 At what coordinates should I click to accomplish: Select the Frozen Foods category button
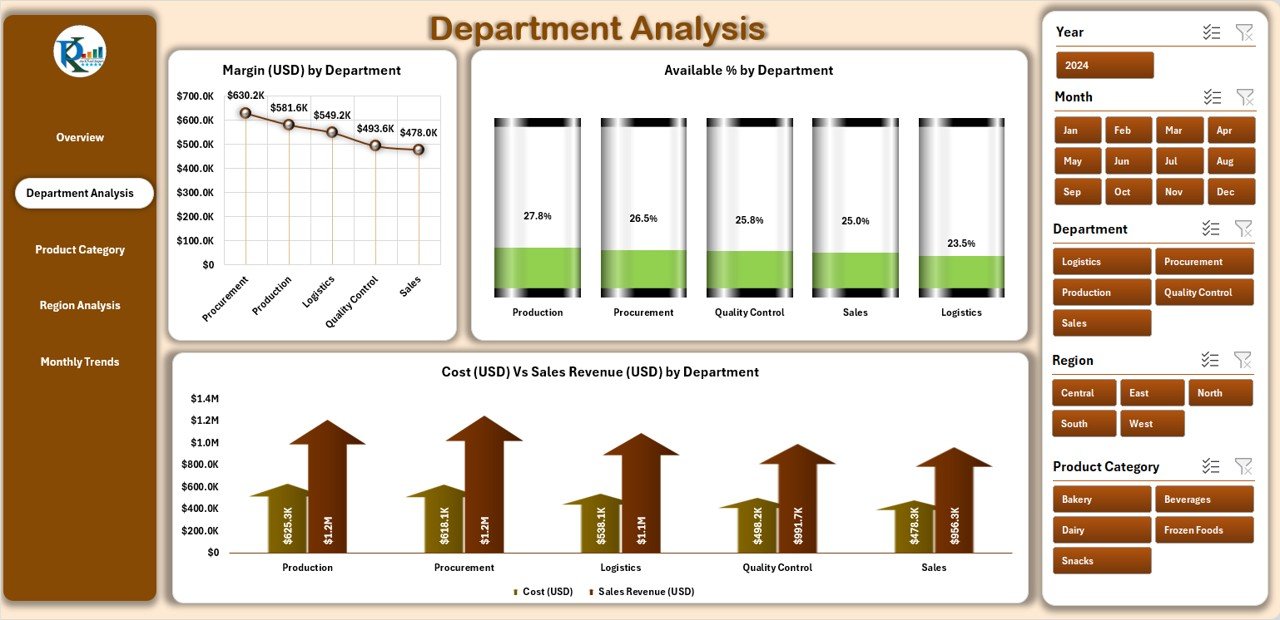pos(1203,530)
